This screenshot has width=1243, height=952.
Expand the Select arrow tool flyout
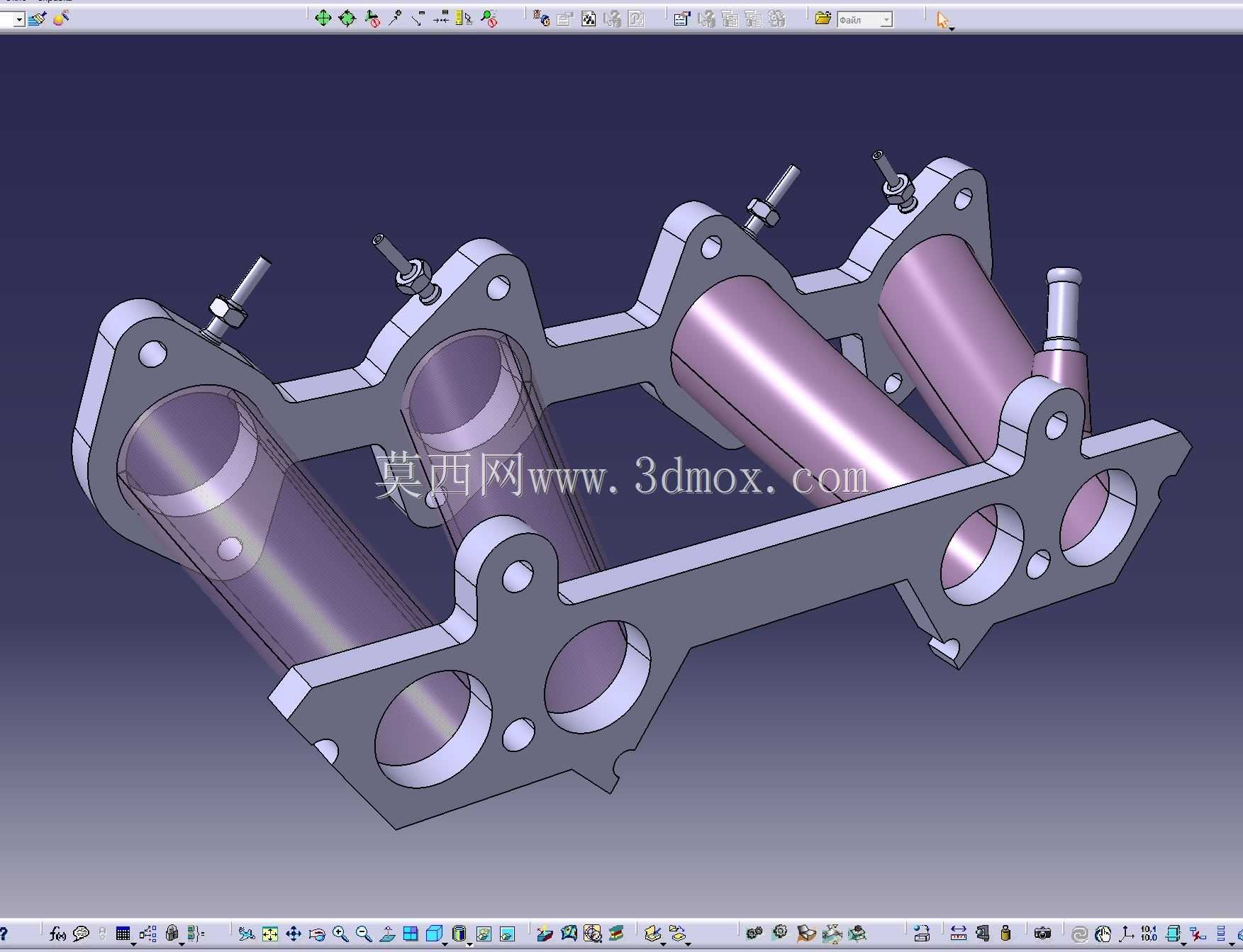click(952, 29)
